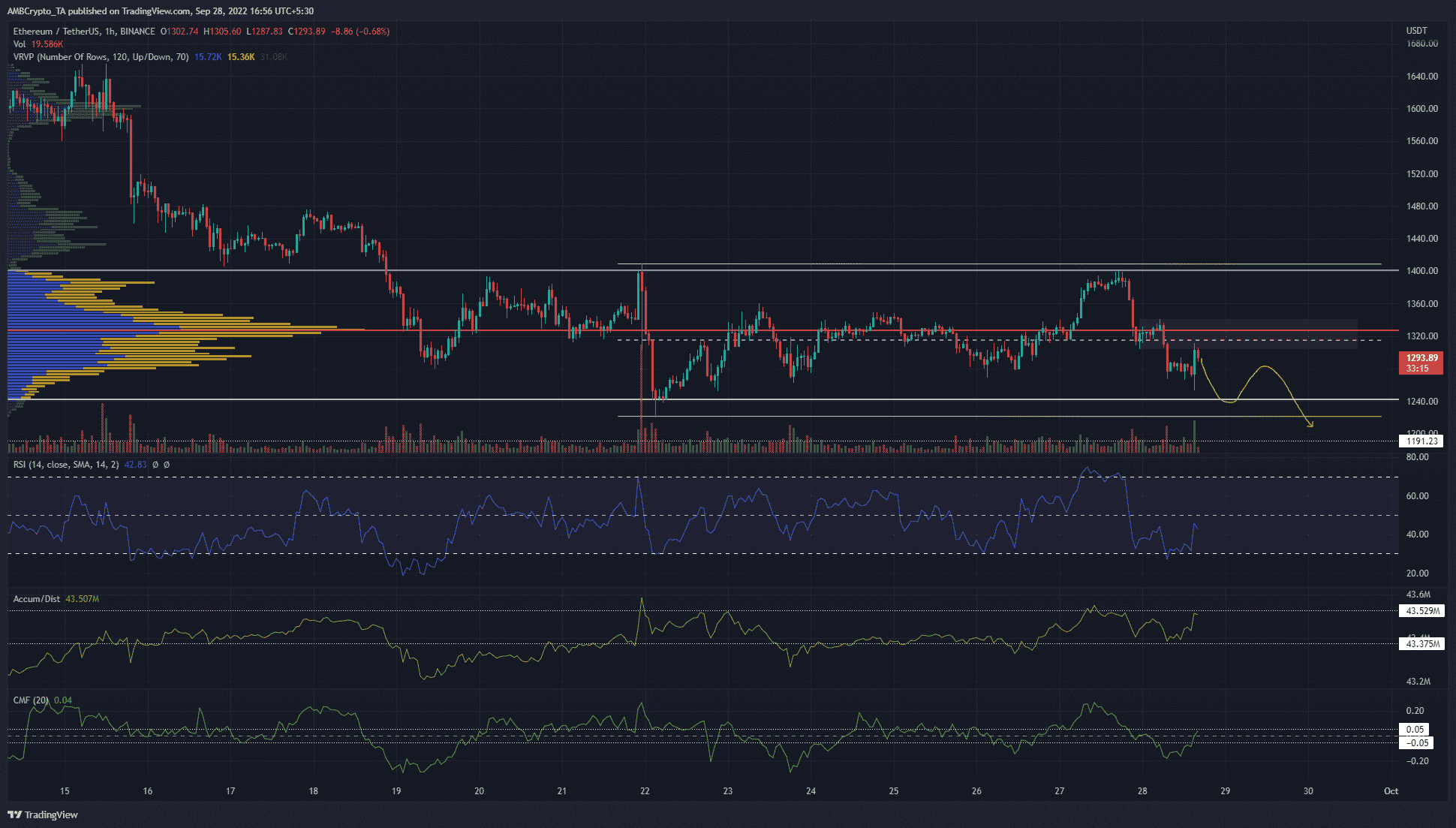This screenshot has width=1456, height=828.
Task: Click the TradingView logo icon
Action: click(17, 814)
